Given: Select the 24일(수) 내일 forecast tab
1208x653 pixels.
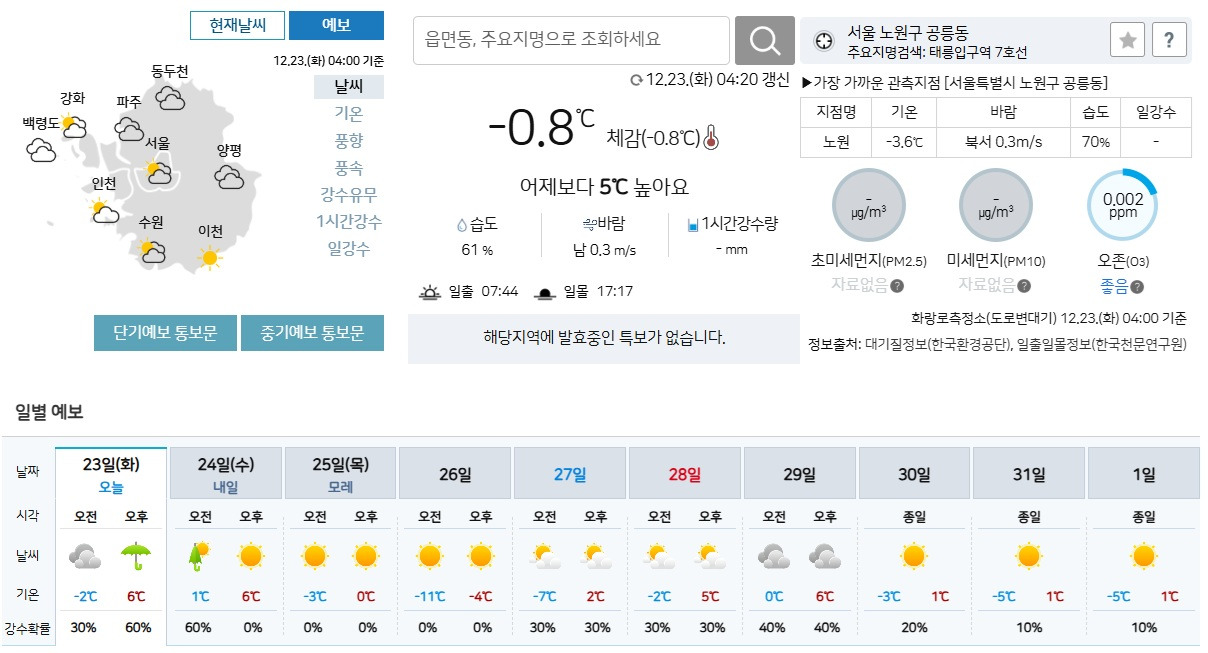Looking at the screenshot, I should 226,474.
